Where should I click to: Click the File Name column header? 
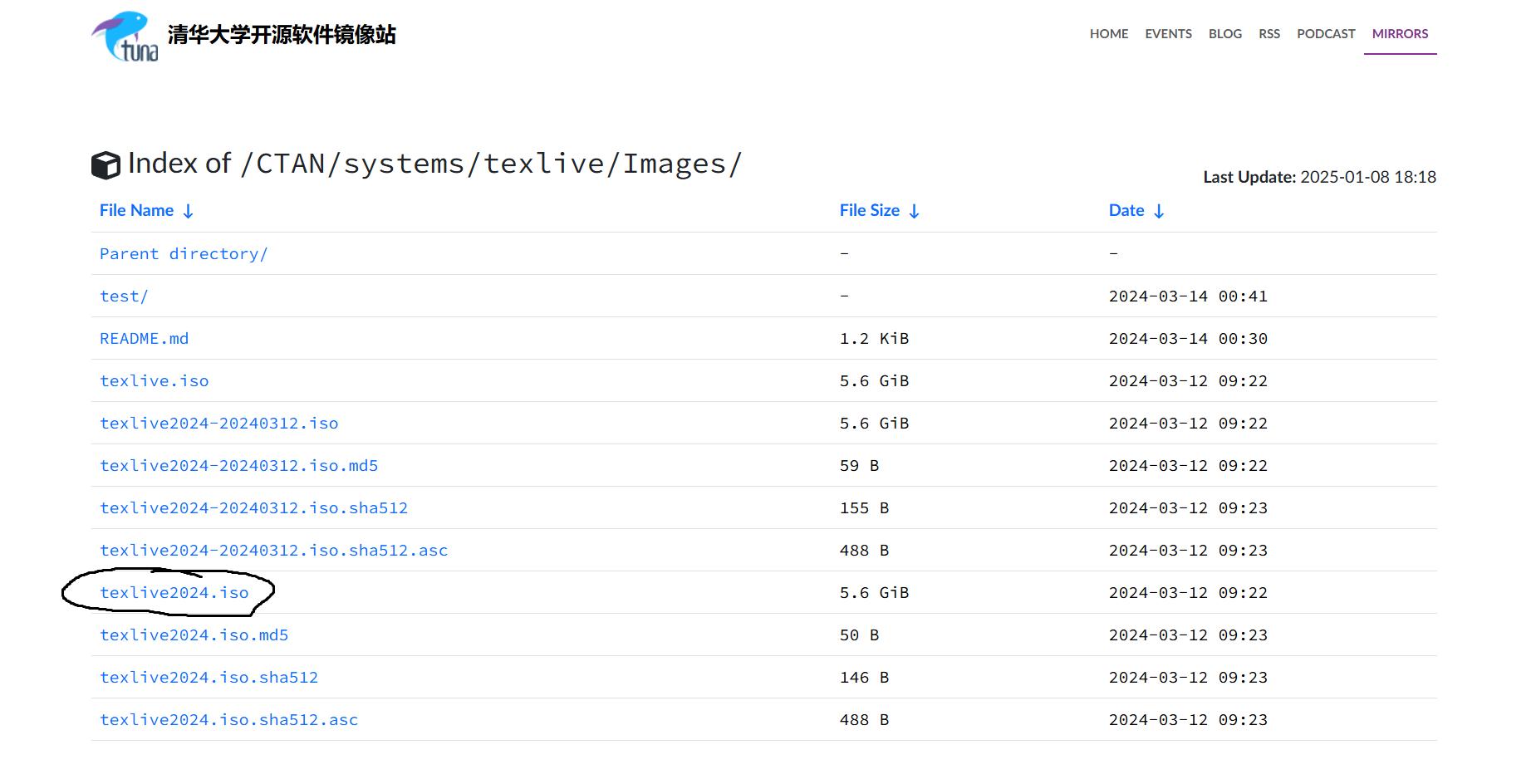(x=137, y=211)
